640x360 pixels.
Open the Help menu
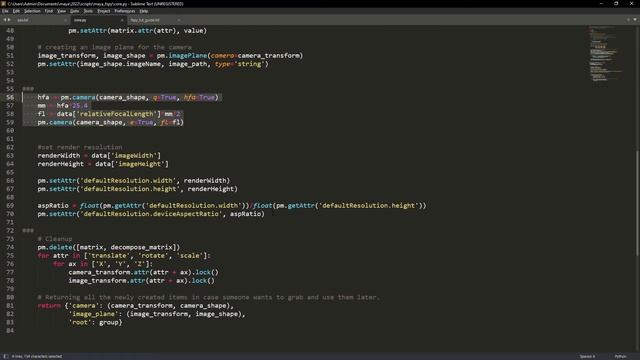pyautogui.click(x=144, y=11)
